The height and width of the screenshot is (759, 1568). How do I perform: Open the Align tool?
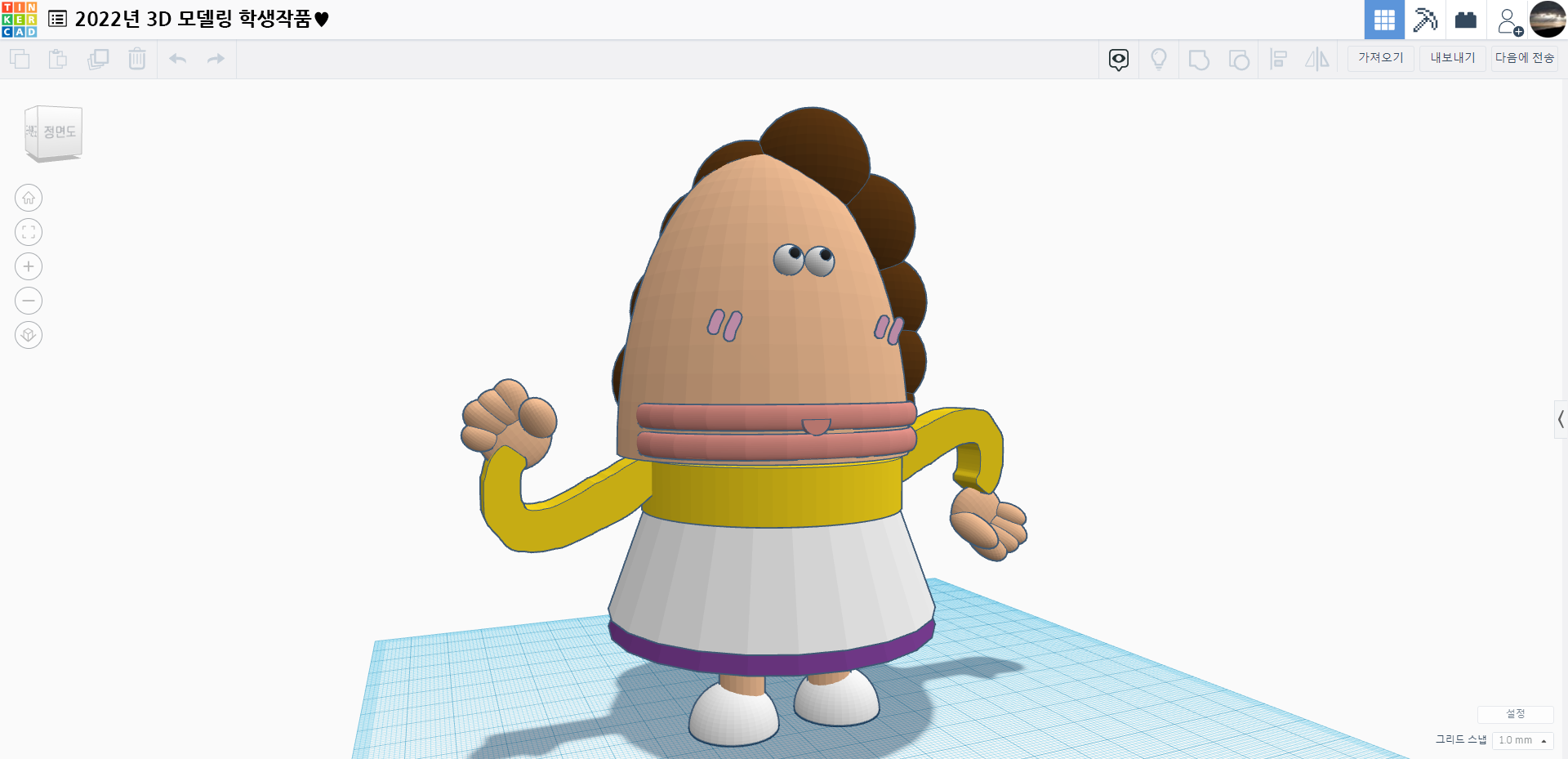(x=1279, y=59)
